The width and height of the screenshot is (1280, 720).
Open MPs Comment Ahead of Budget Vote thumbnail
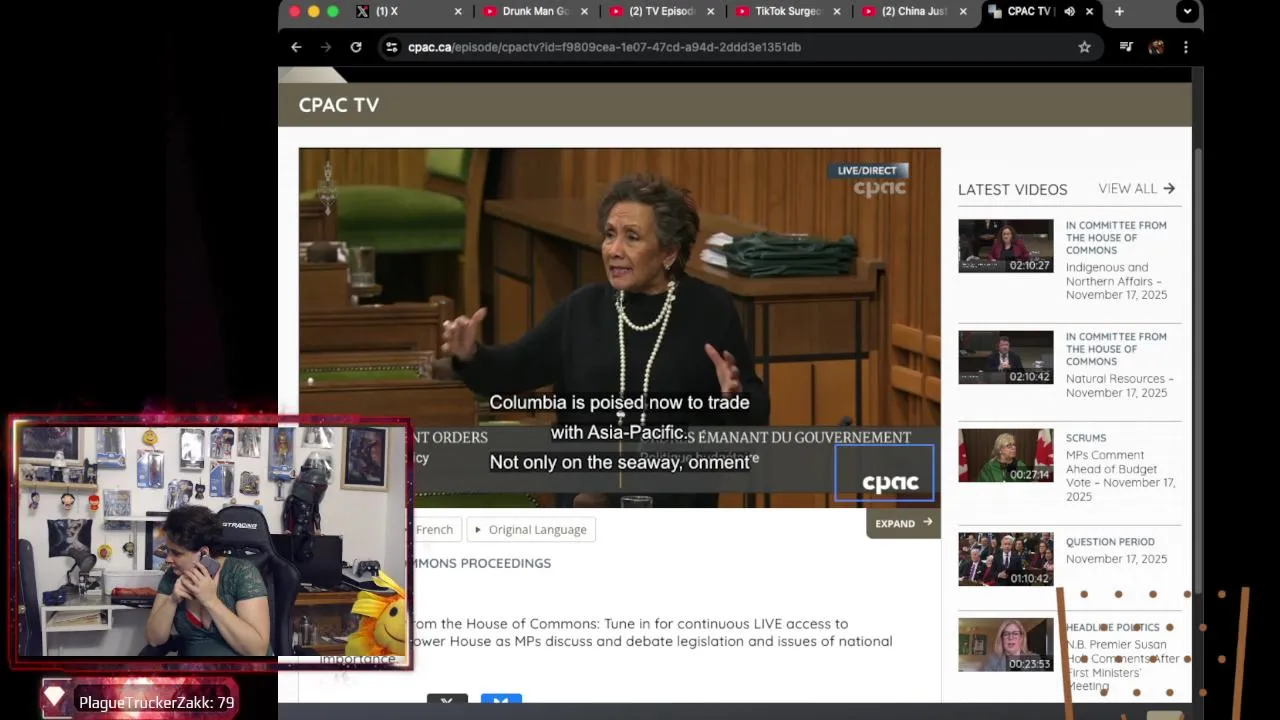(x=1005, y=456)
